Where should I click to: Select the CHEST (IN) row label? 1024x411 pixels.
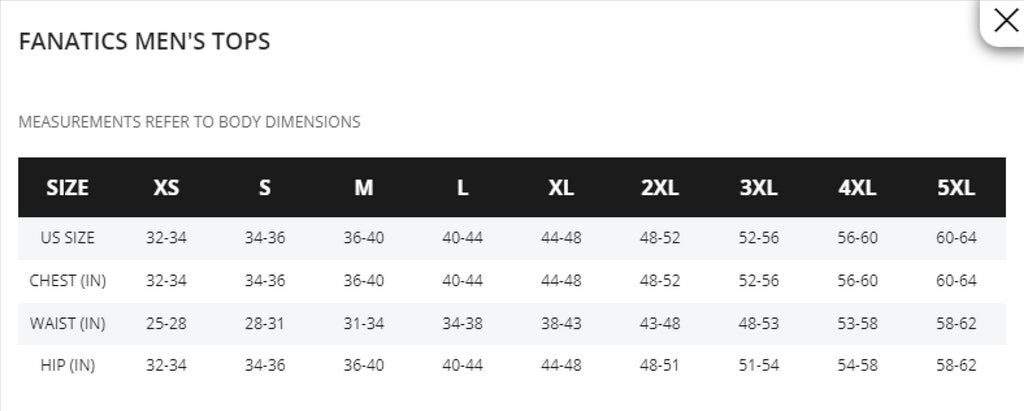[67, 281]
